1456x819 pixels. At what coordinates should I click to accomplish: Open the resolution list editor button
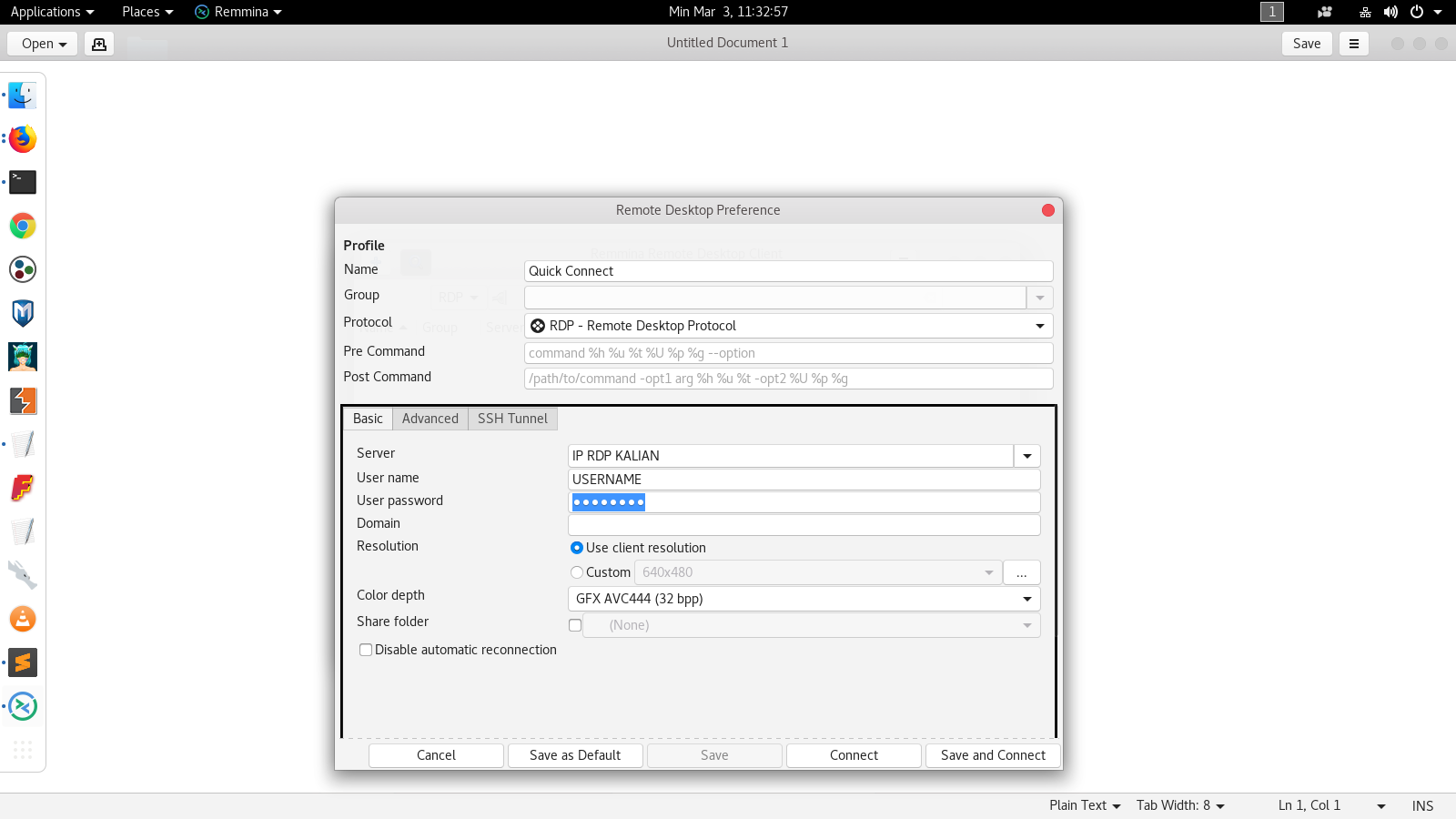[1022, 572]
